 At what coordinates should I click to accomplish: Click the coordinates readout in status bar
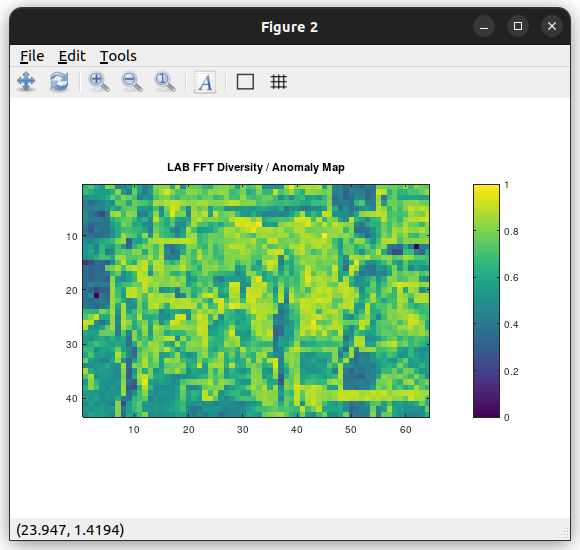click(70, 530)
